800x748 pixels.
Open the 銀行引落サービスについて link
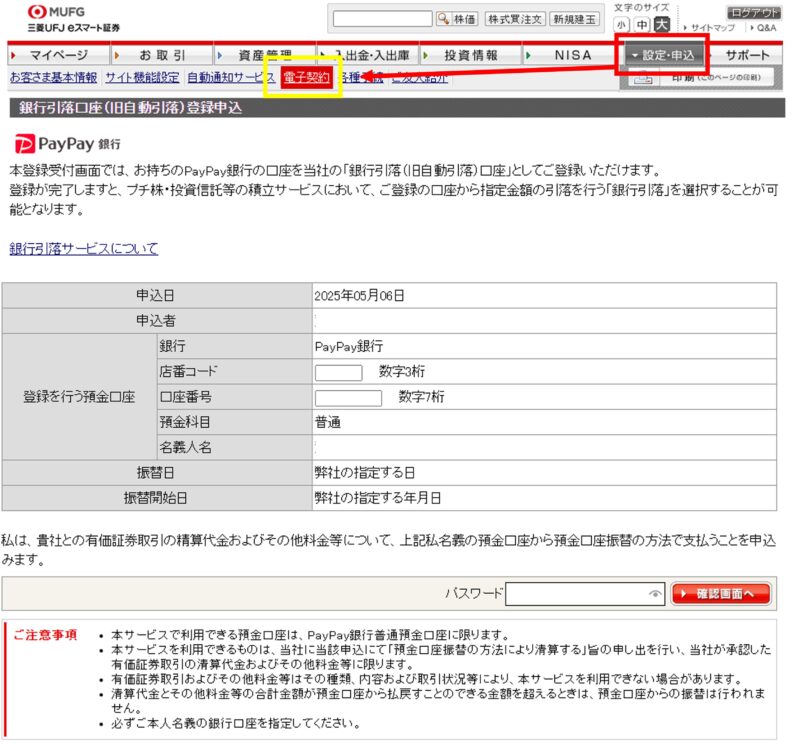click(84, 248)
